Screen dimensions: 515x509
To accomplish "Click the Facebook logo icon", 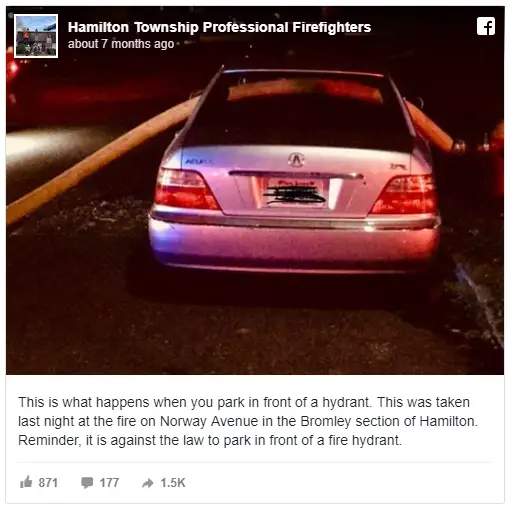I will click(x=486, y=26).
